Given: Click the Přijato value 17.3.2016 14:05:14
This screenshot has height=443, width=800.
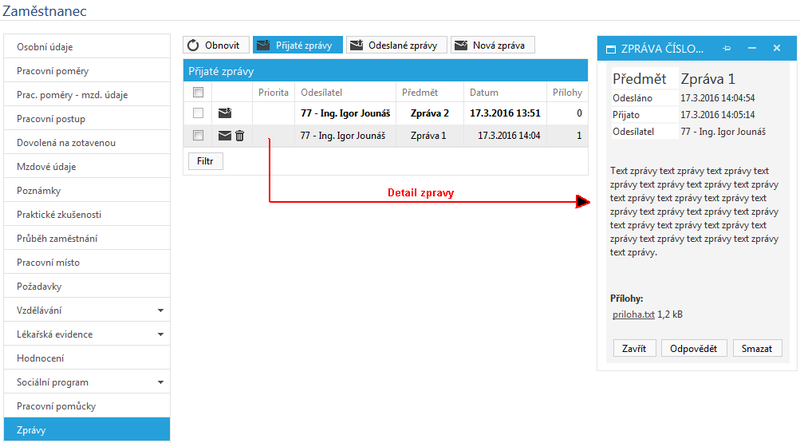Looking at the screenshot, I should [717, 115].
